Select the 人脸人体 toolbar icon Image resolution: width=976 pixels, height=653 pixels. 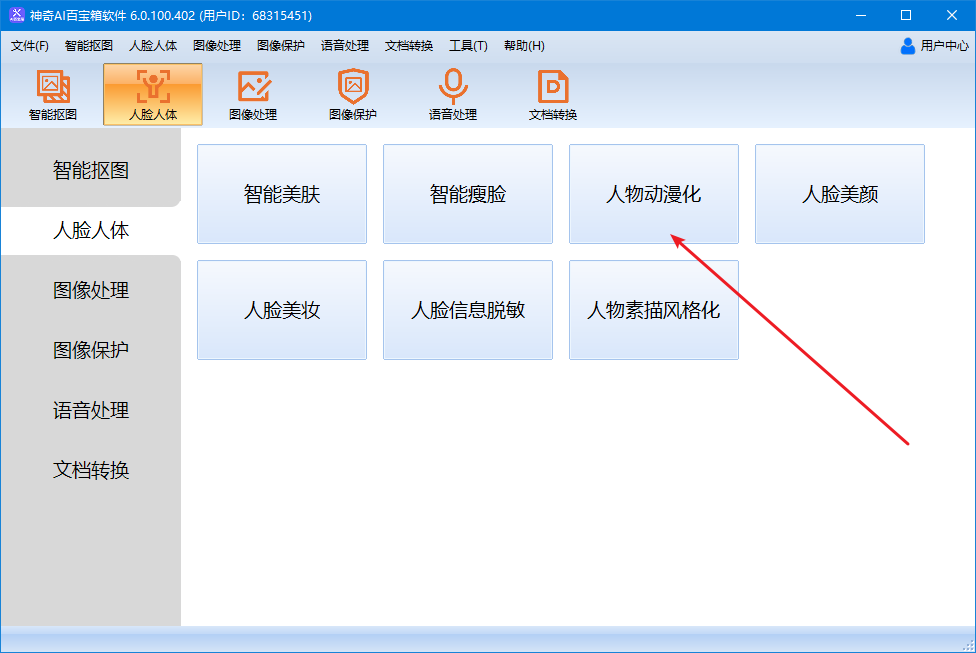tap(153, 95)
